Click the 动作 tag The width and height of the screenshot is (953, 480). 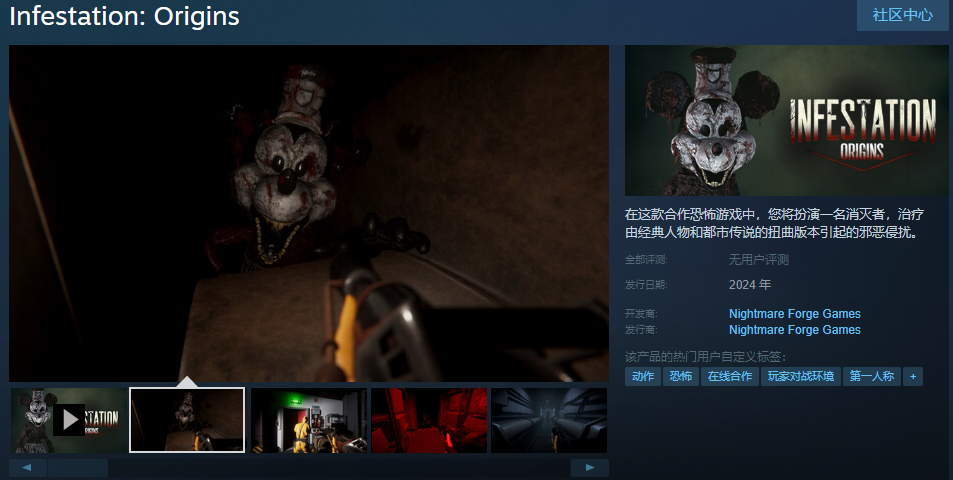tap(642, 376)
